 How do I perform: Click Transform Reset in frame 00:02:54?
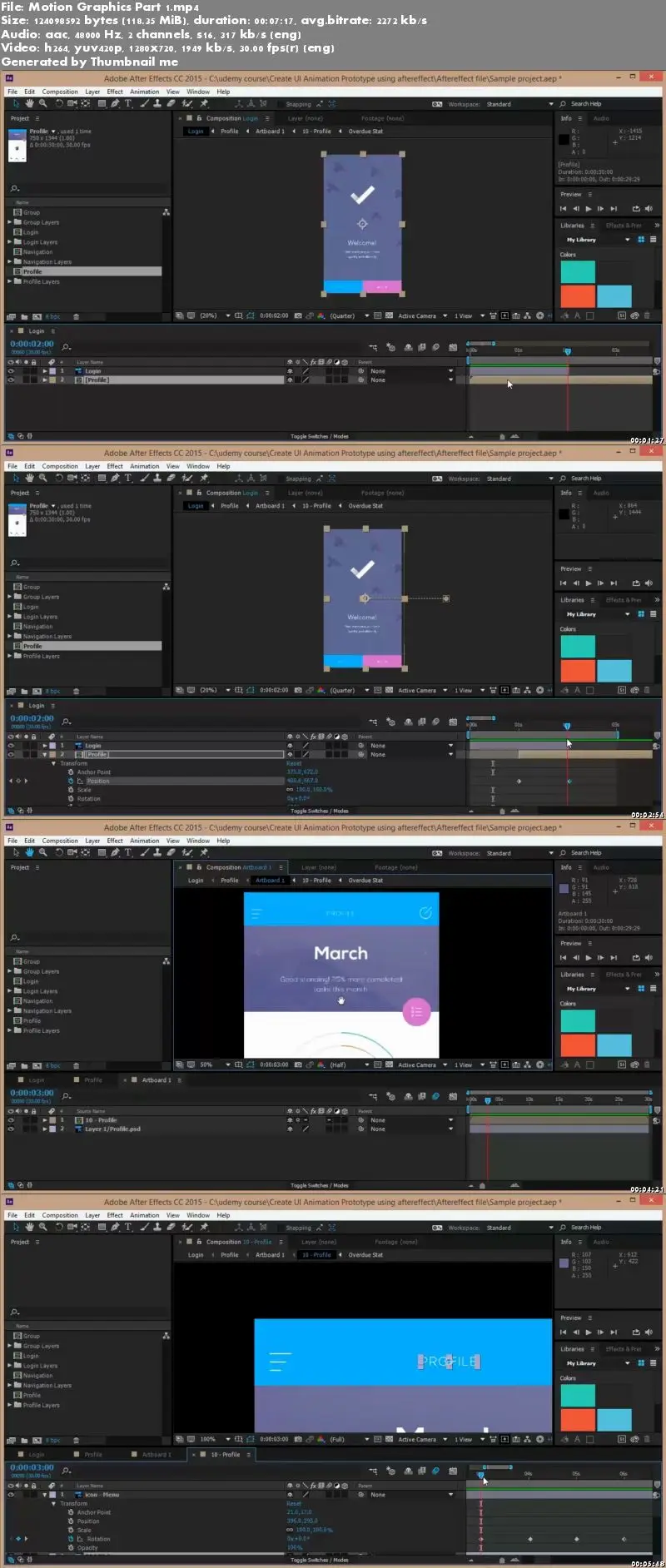(294, 763)
